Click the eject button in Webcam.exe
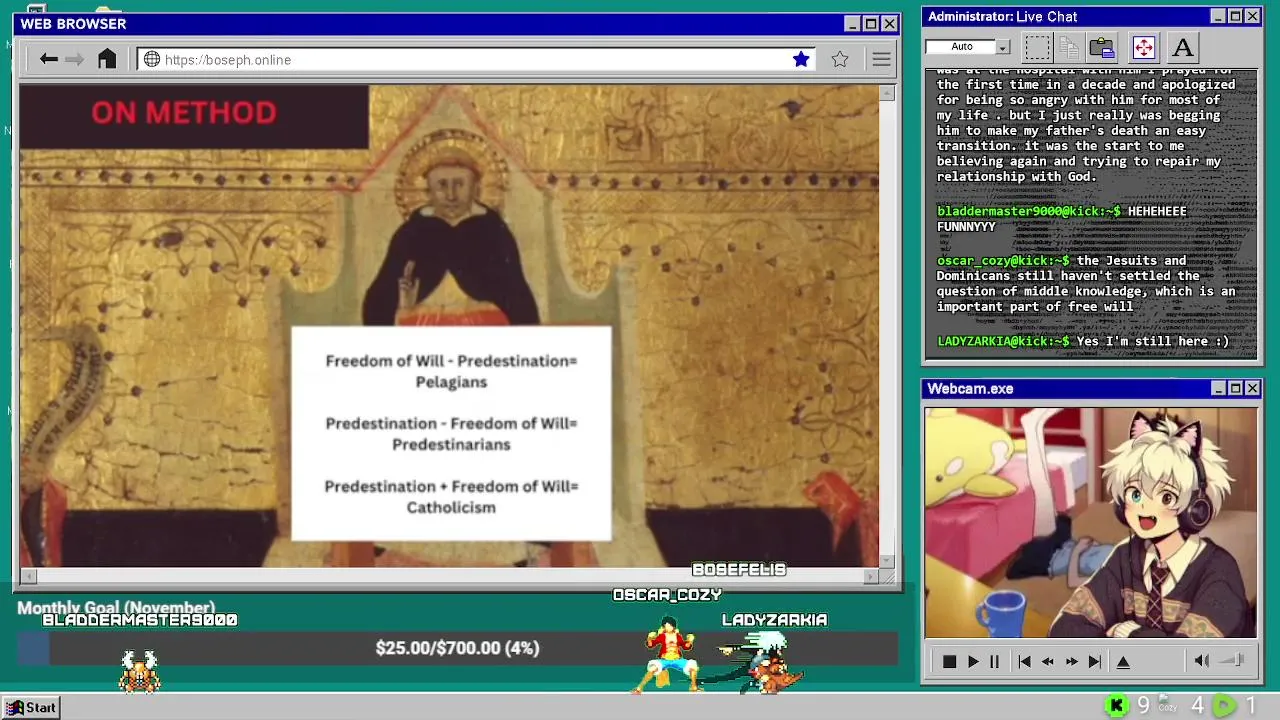The height and width of the screenshot is (720, 1280). [x=1123, y=661]
